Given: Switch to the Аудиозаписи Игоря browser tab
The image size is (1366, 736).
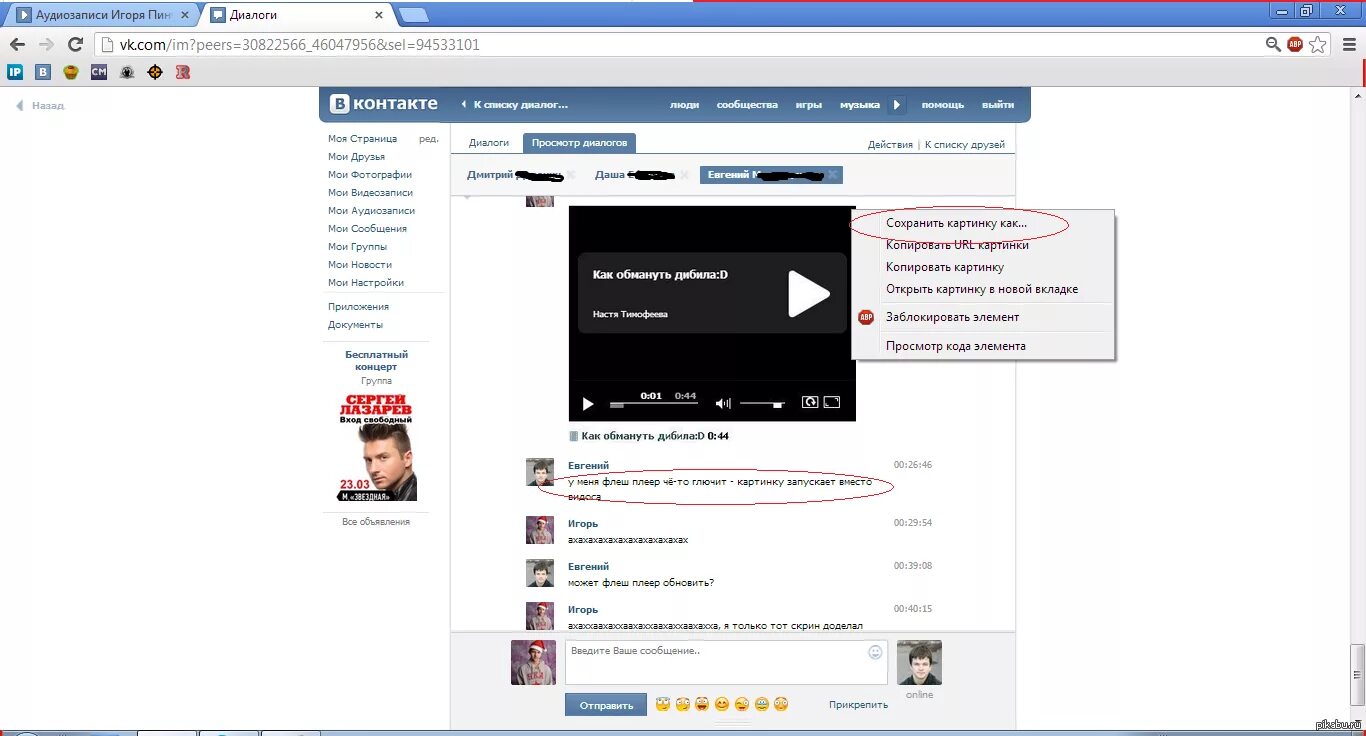Looking at the screenshot, I should (x=106, y=15).
